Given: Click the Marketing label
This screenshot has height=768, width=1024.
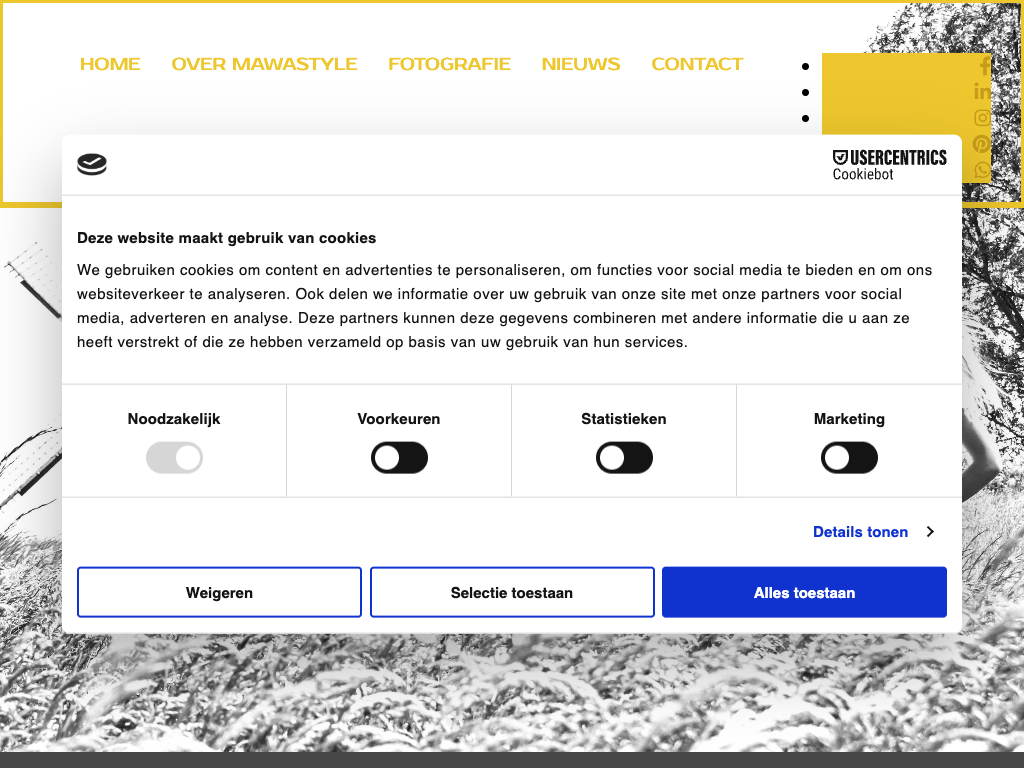Looking at the screenshot, I should tap(849, 419).
